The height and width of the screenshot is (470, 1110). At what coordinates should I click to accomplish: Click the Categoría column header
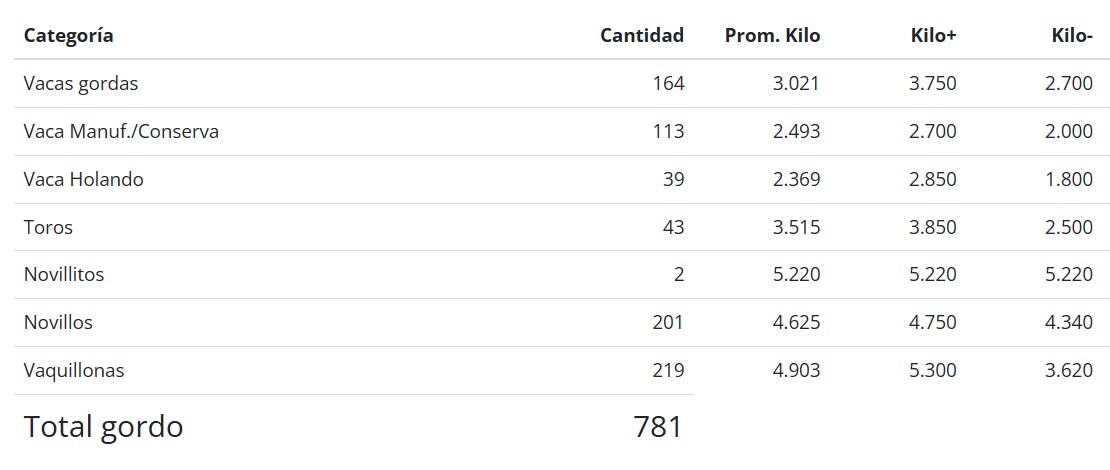click(68, 36)
